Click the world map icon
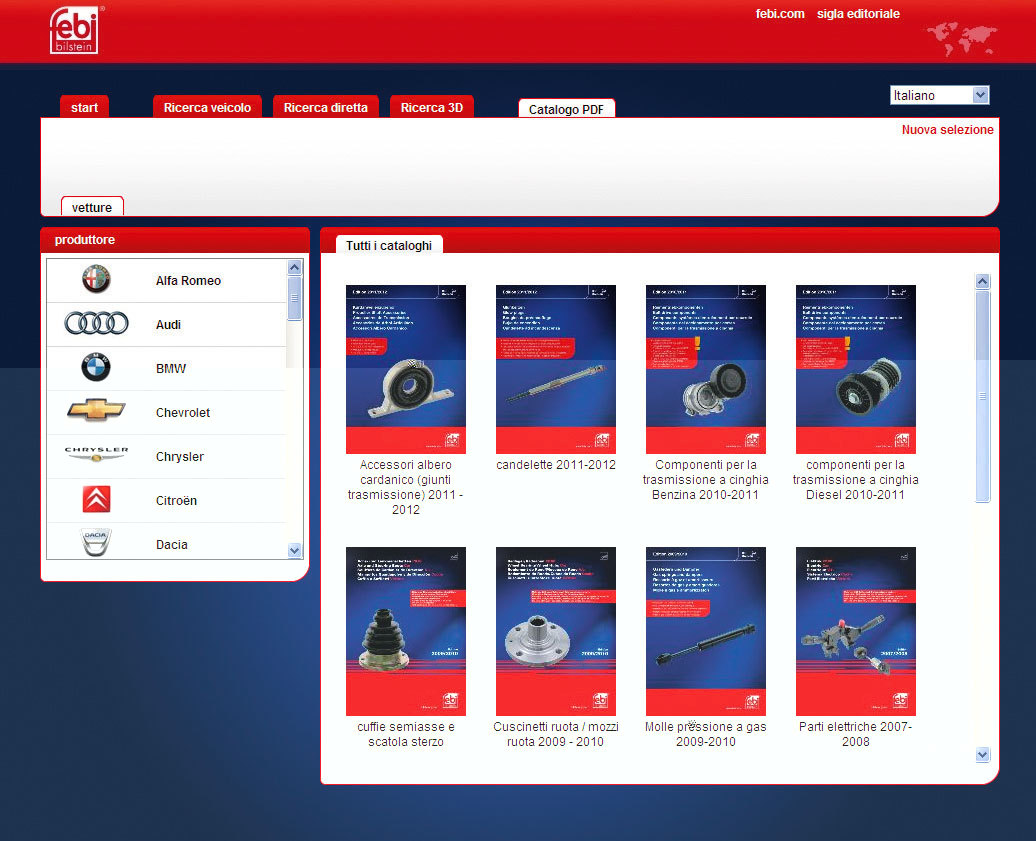 click(961, 39)
